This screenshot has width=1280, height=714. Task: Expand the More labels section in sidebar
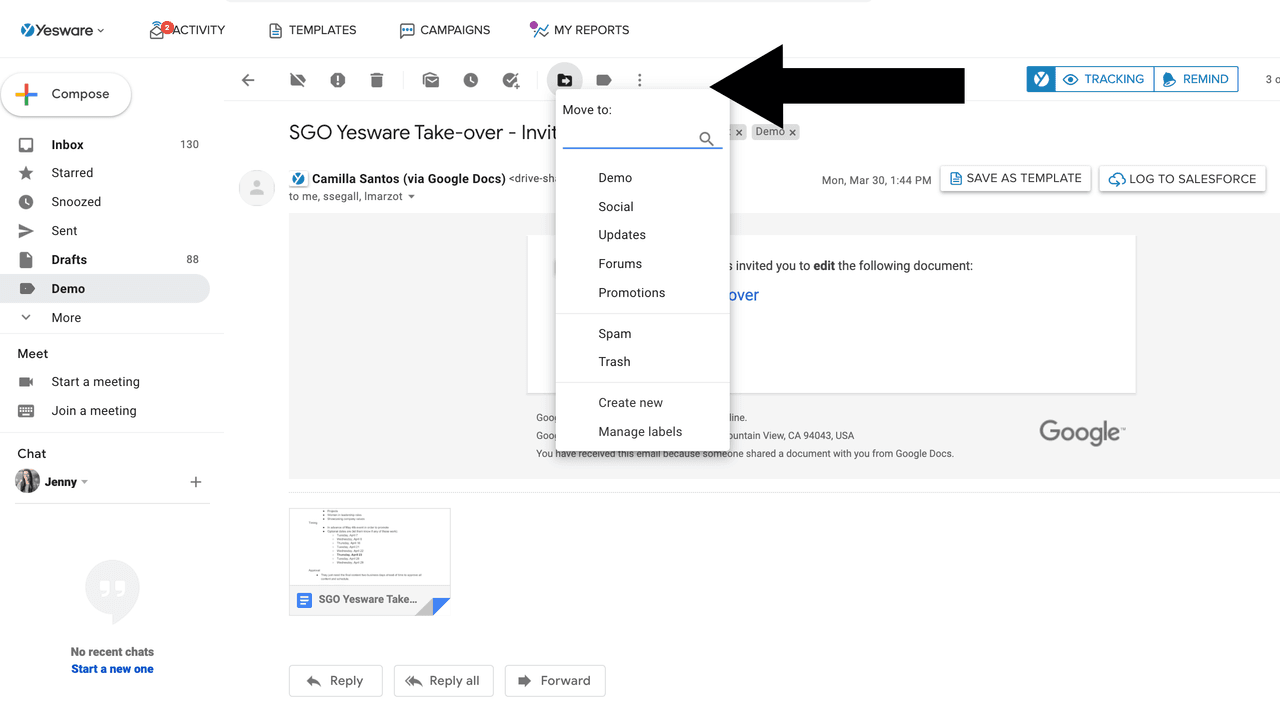[66, 317]
